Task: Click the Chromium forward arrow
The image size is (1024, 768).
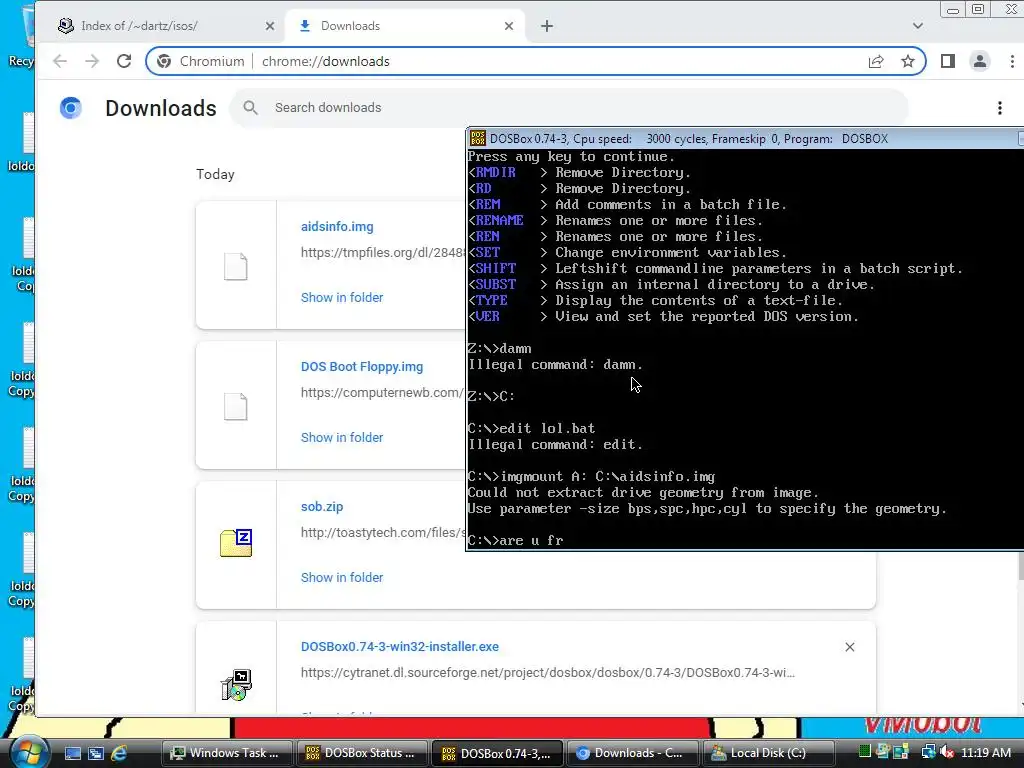Action: point(92,61)
